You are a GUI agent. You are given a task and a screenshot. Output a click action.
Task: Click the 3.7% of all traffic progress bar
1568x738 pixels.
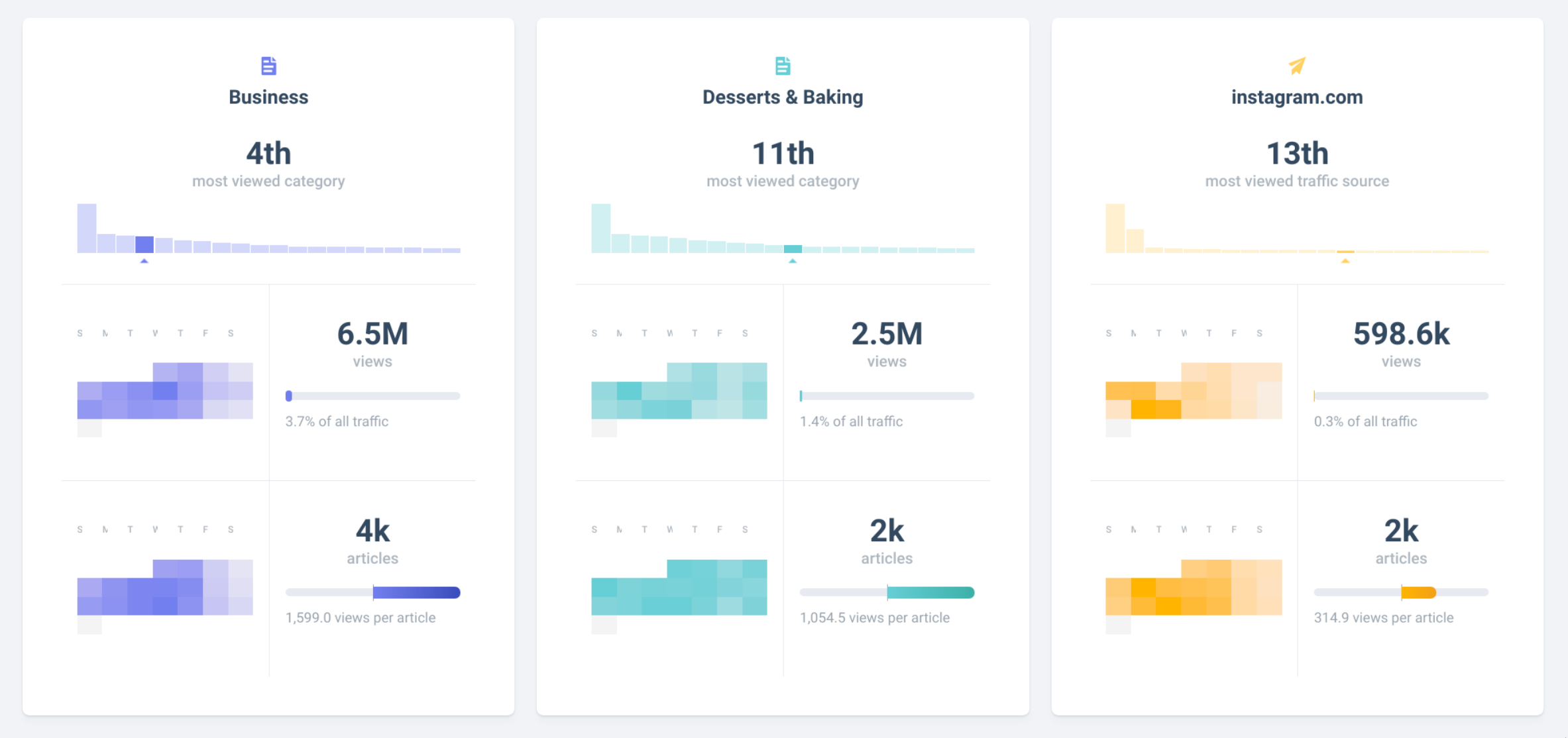coord(372,395)
